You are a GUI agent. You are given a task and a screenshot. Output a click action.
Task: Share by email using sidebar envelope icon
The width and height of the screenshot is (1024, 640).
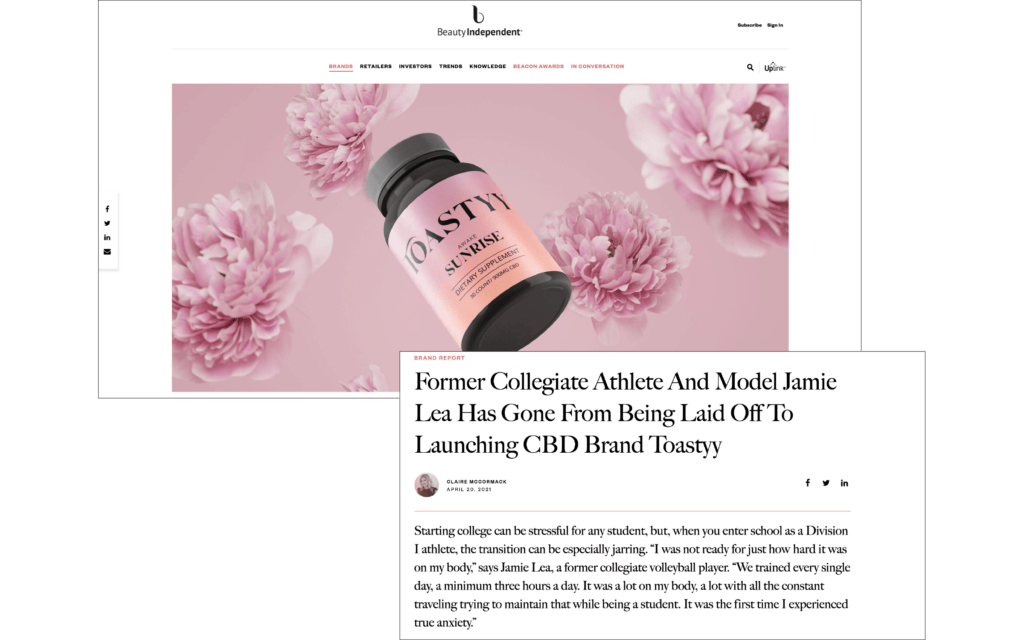click(107, 252)
